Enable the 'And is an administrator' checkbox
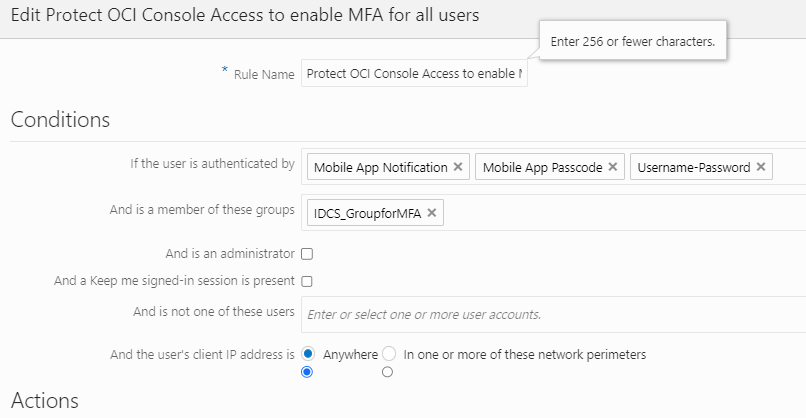806x418 pixels. (x=307, y=254)
